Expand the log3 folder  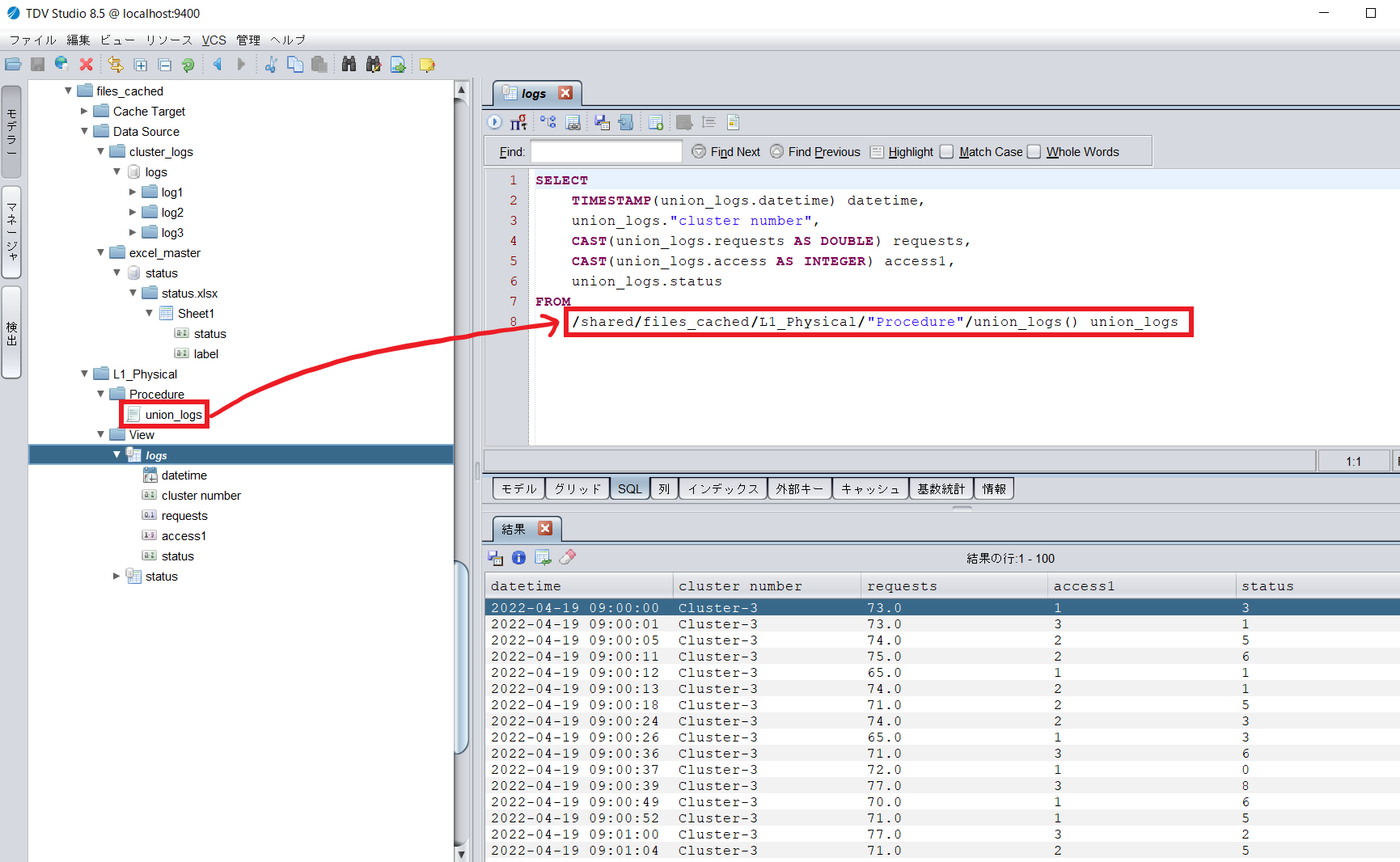coord(133,232)
